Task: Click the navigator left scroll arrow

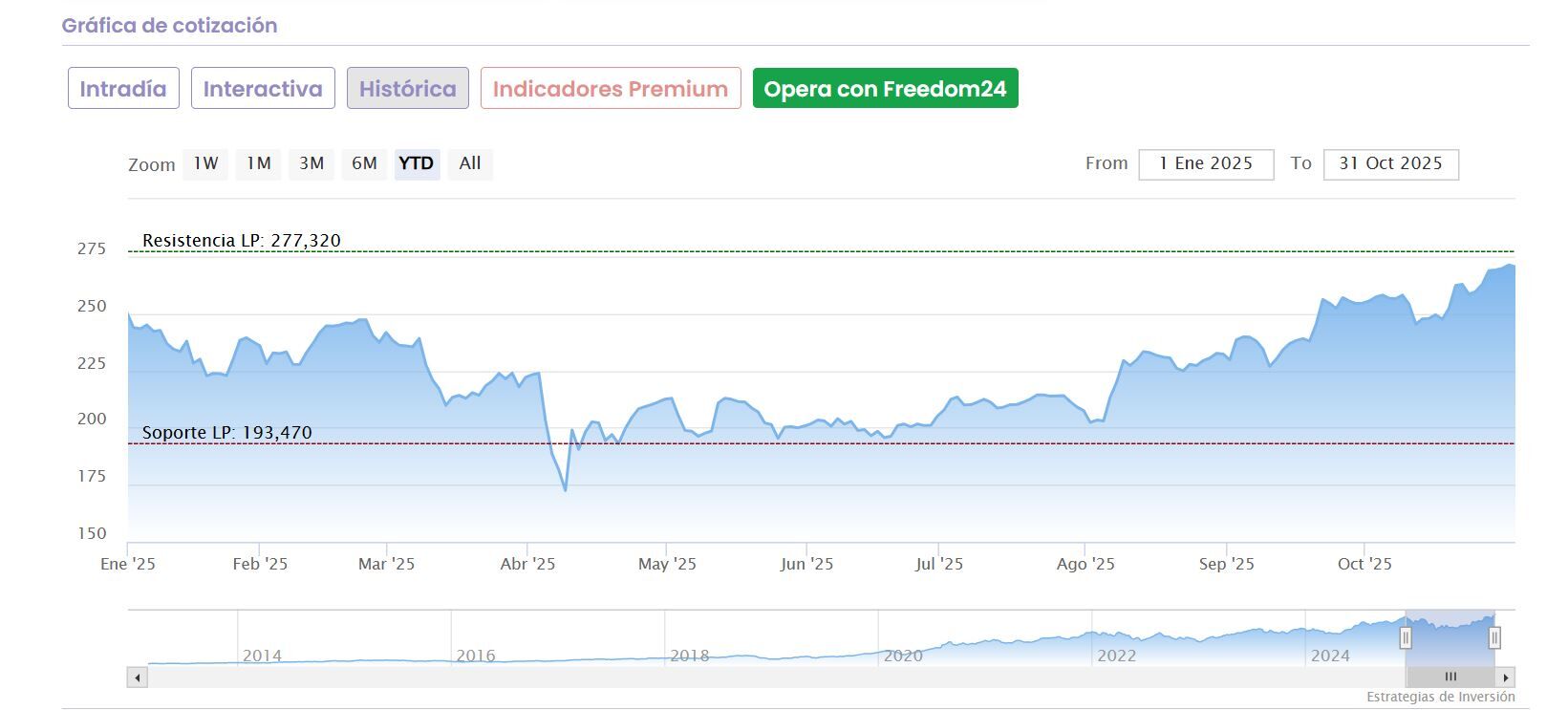Action: click(138, 678)
